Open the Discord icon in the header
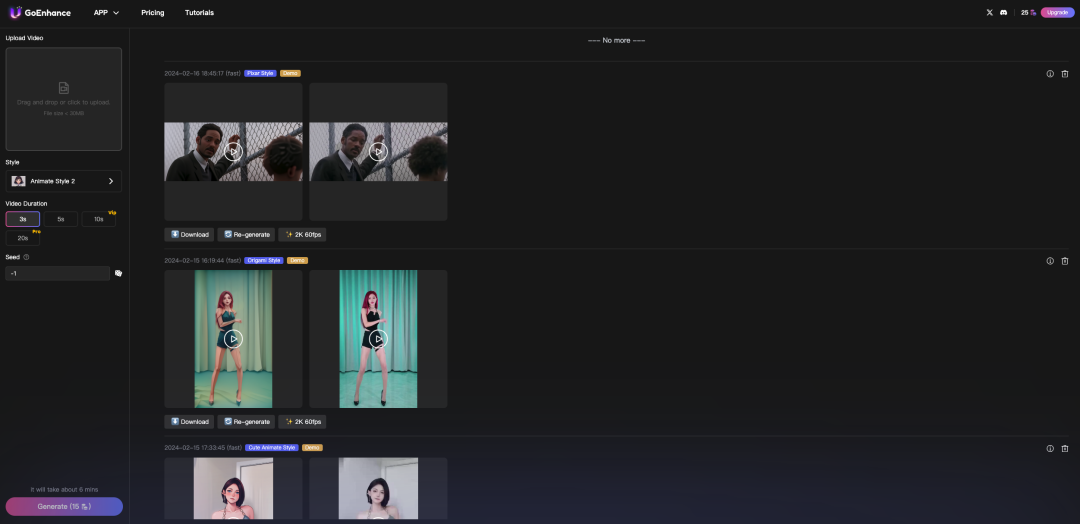The image size is (1080, 524). pyautogui.click(x=1003, y=13)
